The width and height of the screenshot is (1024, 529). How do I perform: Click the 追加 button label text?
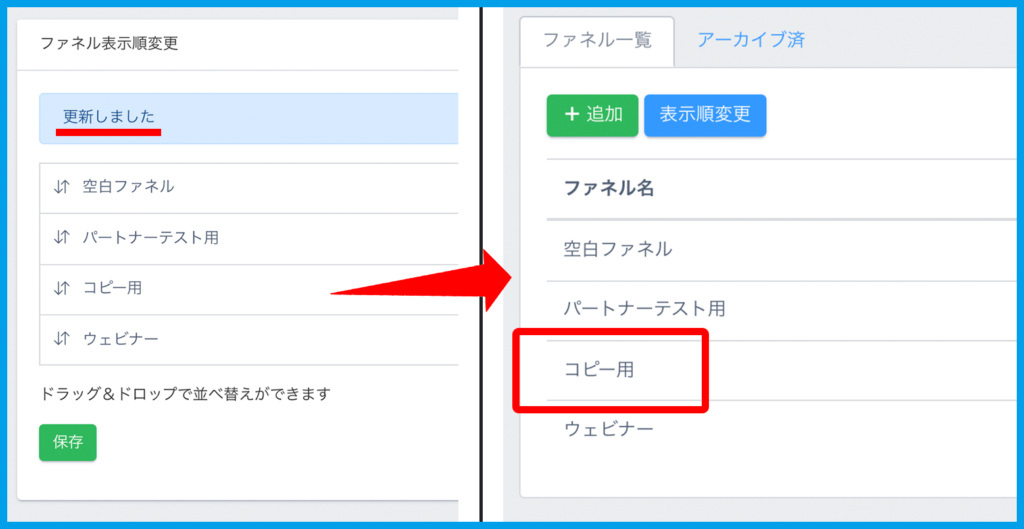pos(605,115)
